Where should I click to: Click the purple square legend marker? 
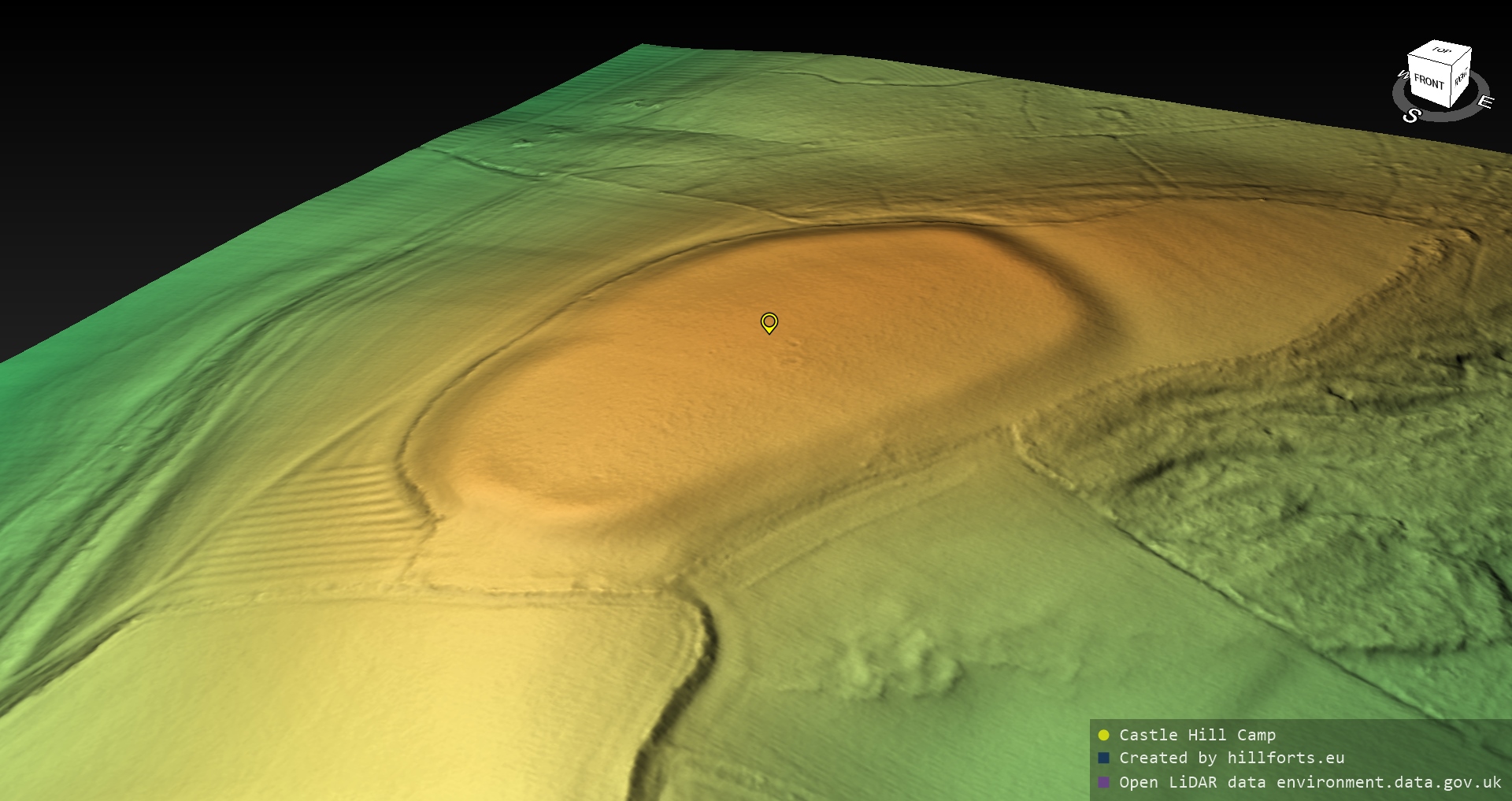click(x=1103, y=782)
